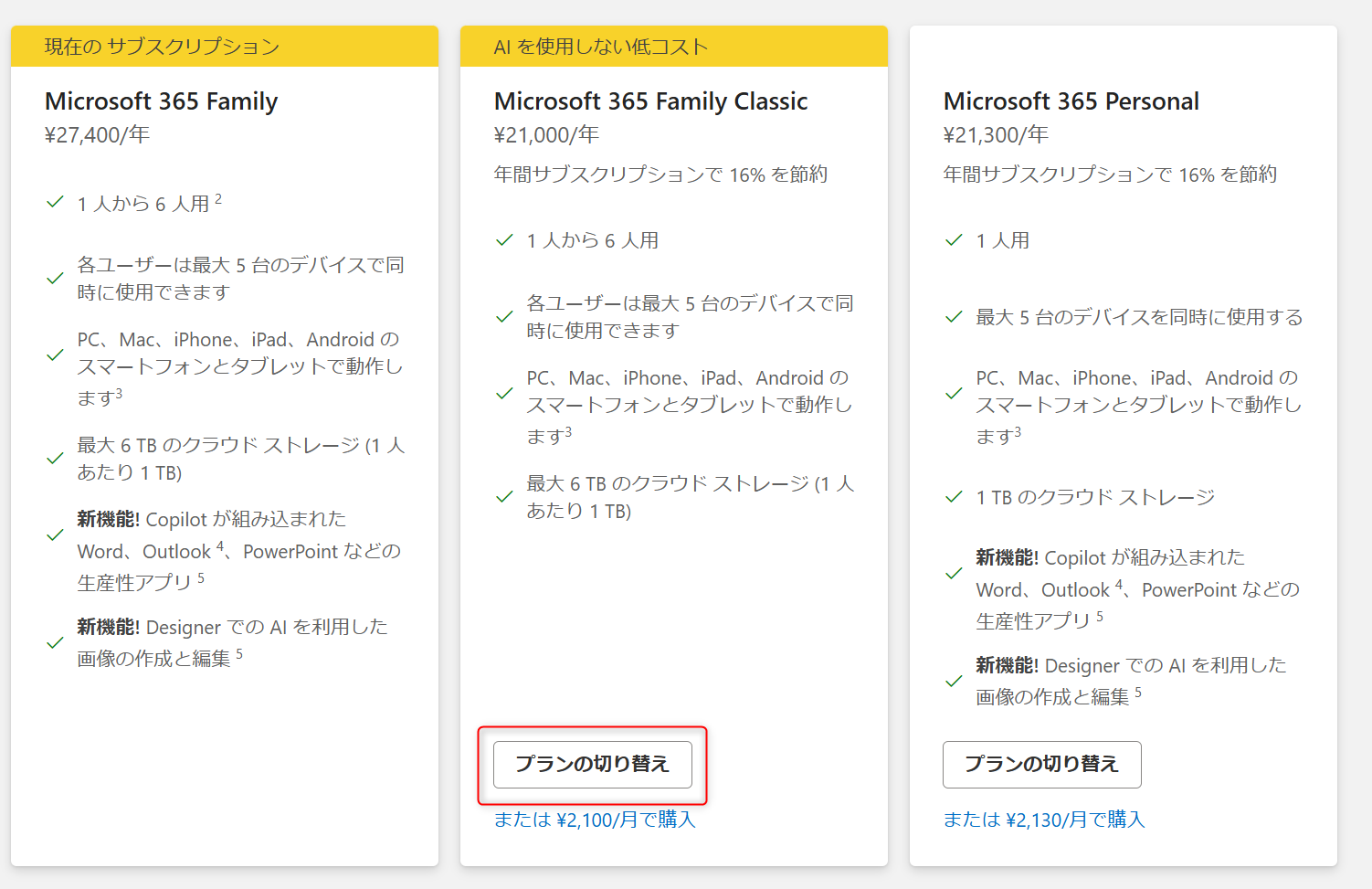Tap 6 TB storage checkmark in Family Classic
The image size is (1372, 889).
tap(504, 497)
